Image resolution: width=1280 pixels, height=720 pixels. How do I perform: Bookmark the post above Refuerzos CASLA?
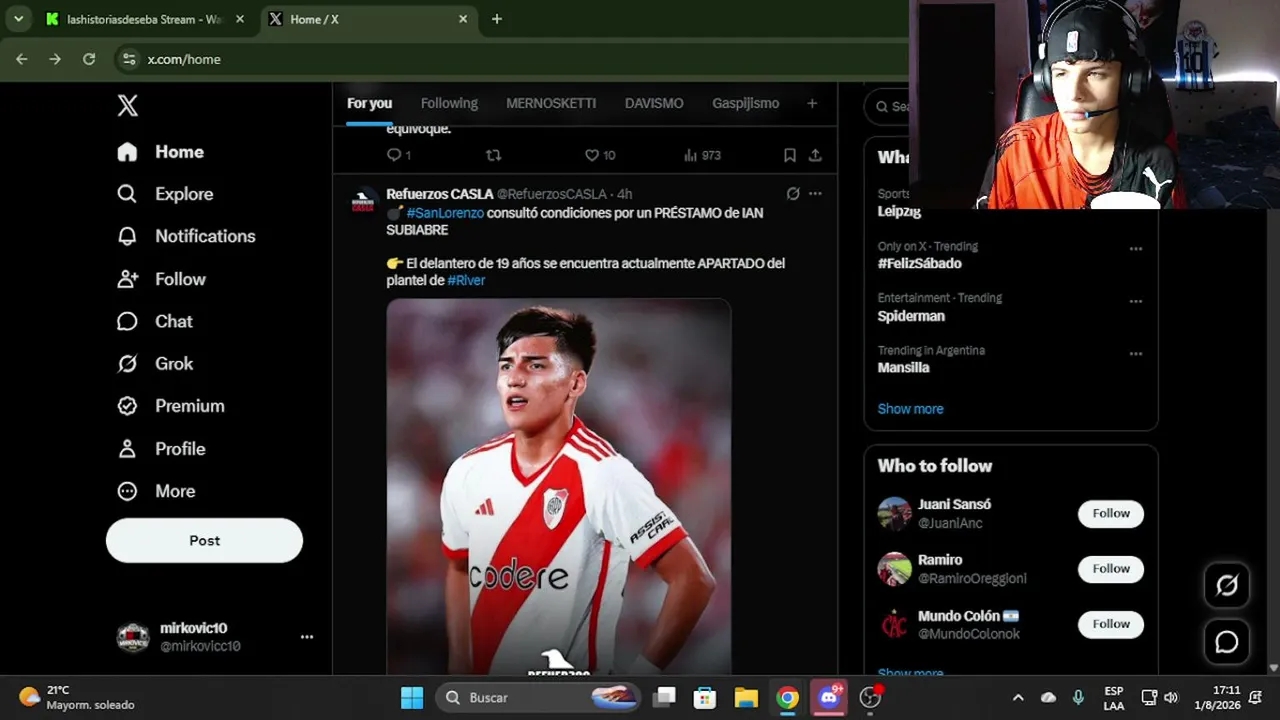pyautogui.click(x=790, y=155)
